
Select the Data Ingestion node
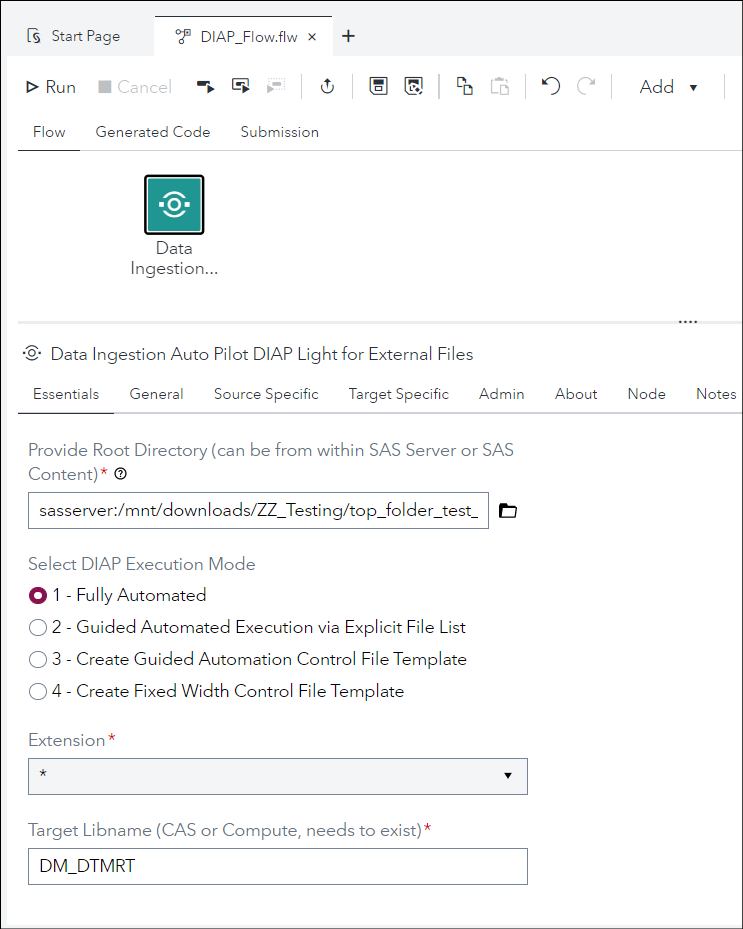pos(174,205)
